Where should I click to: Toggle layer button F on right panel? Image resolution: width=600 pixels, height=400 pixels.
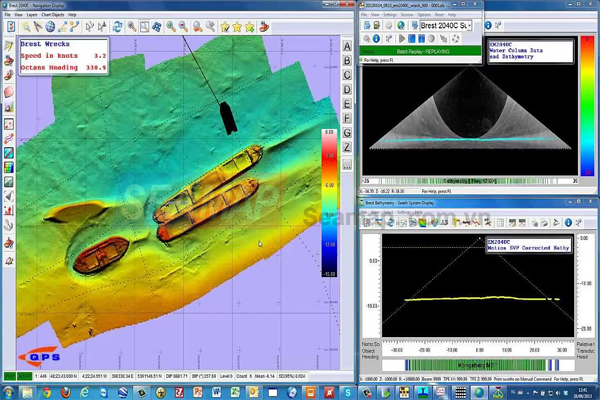[x=347, y=119]
